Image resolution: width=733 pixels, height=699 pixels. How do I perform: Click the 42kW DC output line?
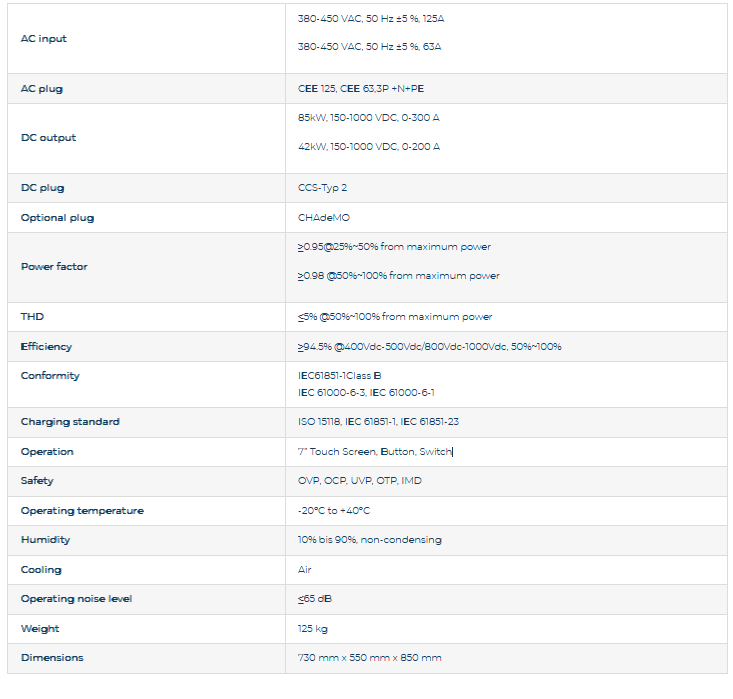[x=368, y=147]
